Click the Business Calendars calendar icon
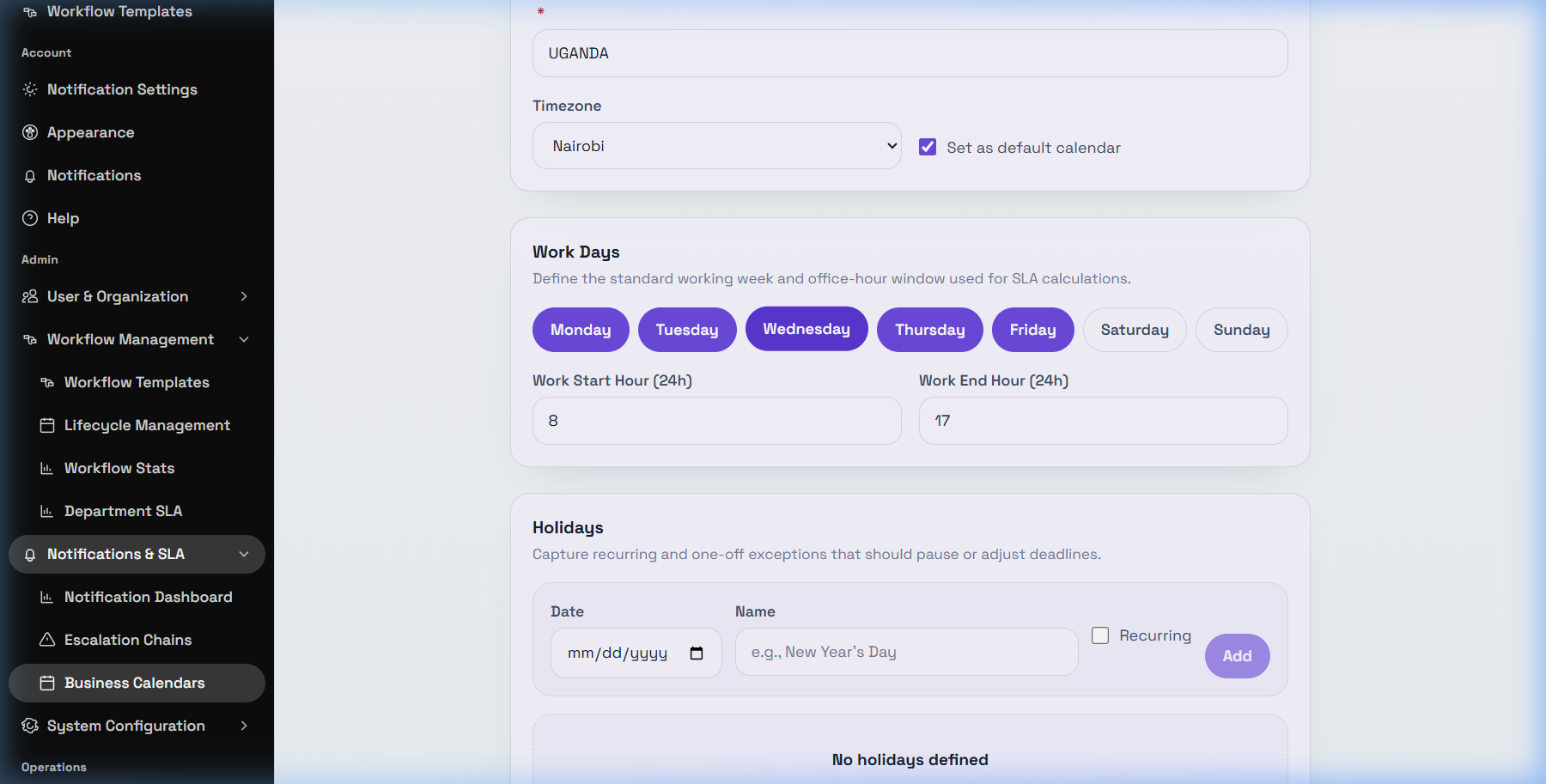1546x784 pixels. pyautogui.click(x=47, y=683)
